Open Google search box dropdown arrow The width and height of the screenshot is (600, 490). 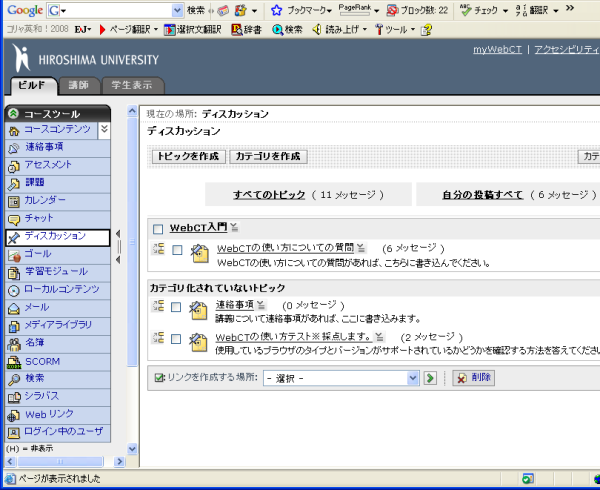pyautogui.click(x=177, y=11)
